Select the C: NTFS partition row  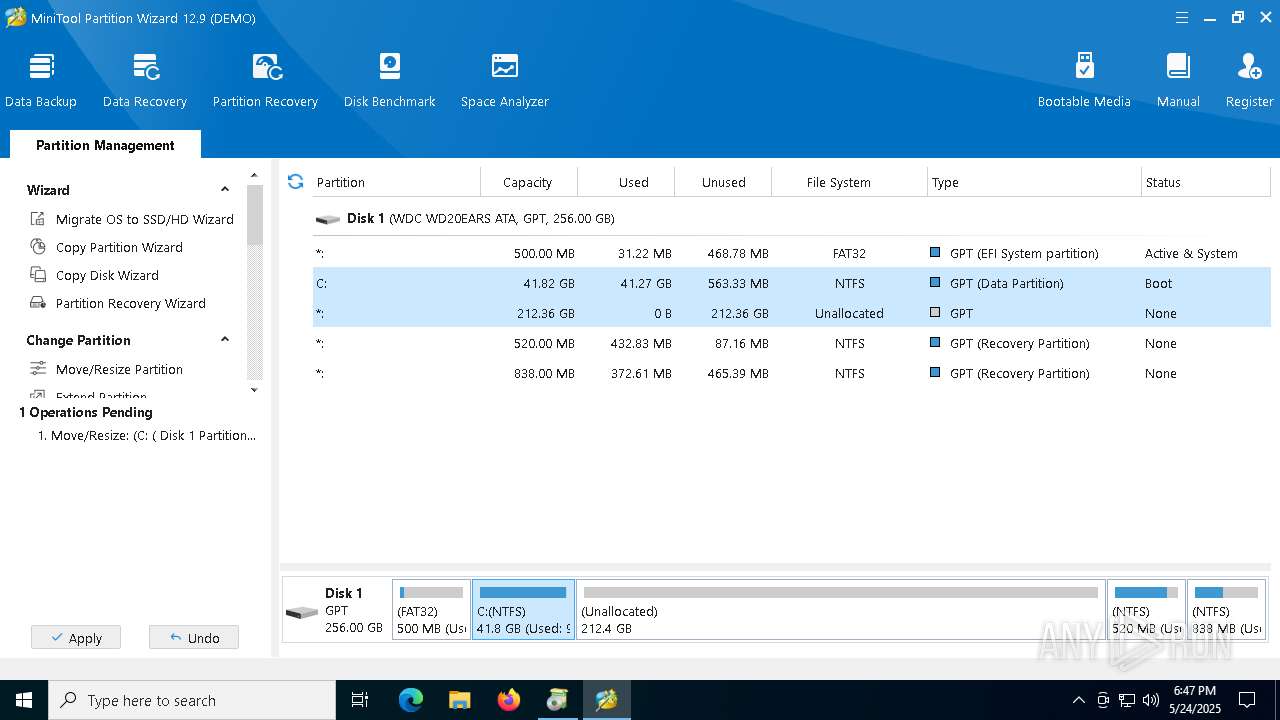791,283
